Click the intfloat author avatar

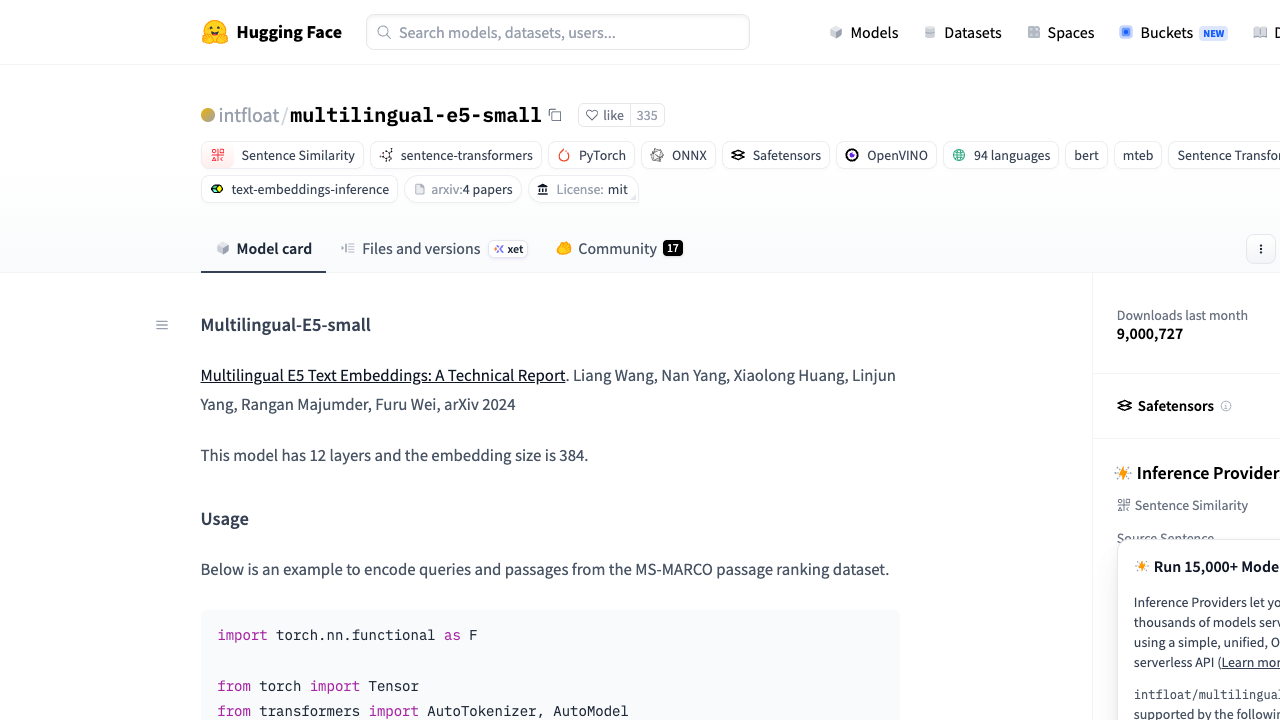click(x=208, y=115)
